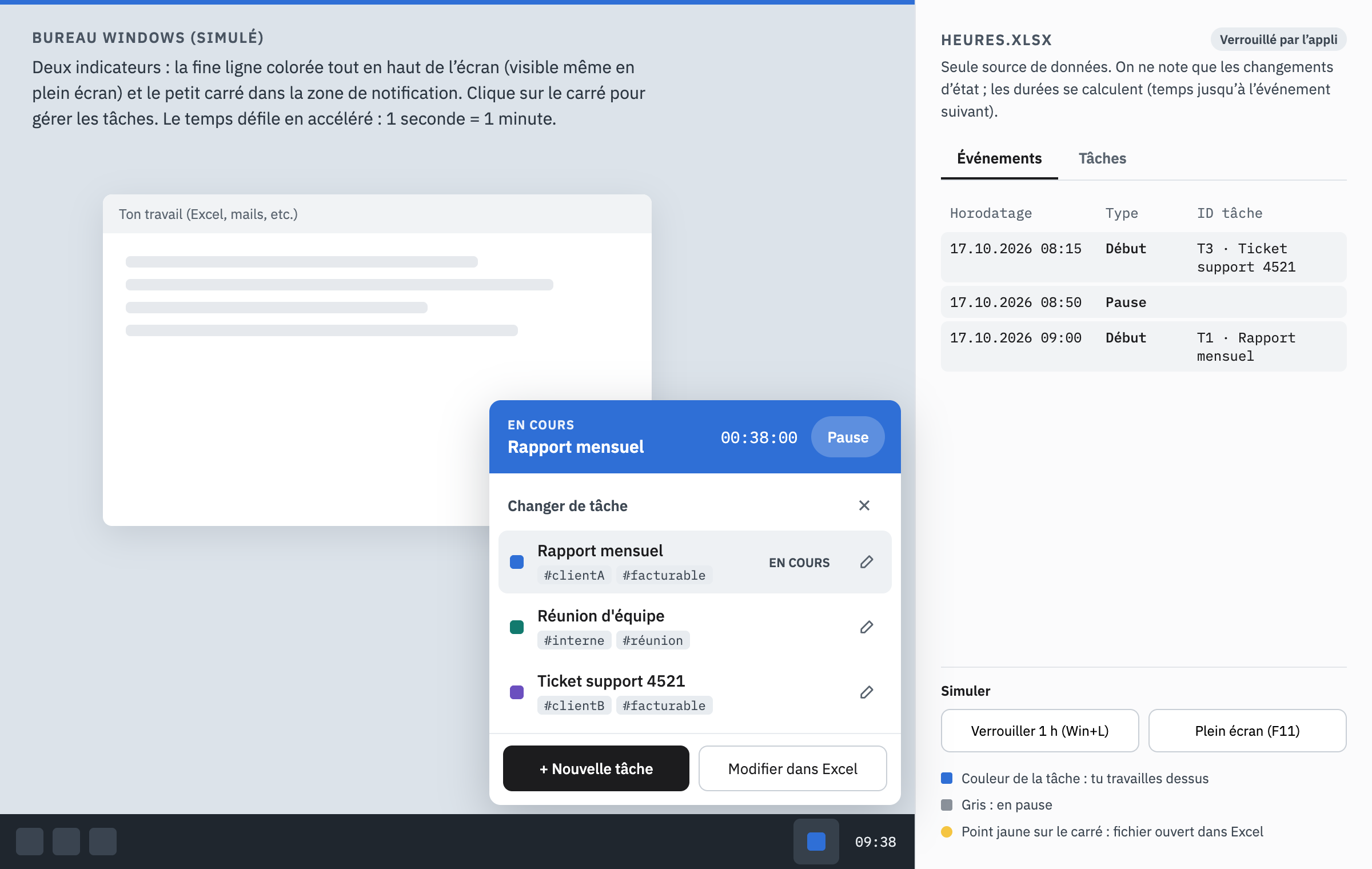Select the 17.10.2026 08:50 Pause event row
This screenshot has width=1372, height=869.
point(1143,302)
